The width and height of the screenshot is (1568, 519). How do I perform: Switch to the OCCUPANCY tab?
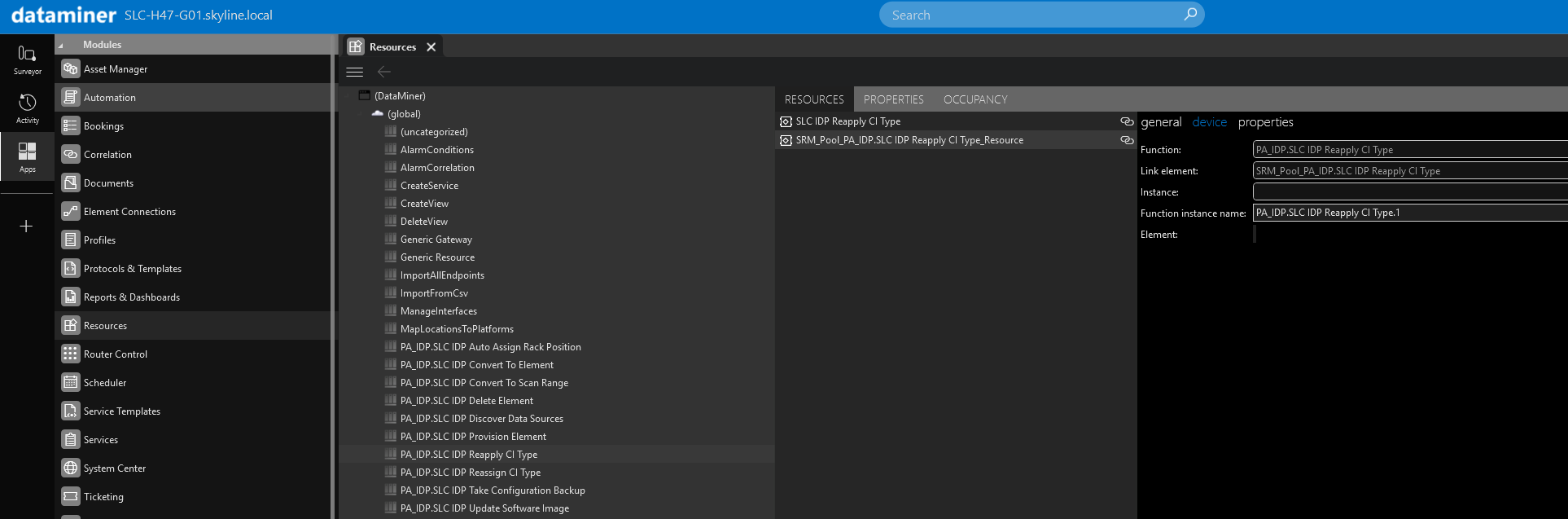click(x=975, y=99)
